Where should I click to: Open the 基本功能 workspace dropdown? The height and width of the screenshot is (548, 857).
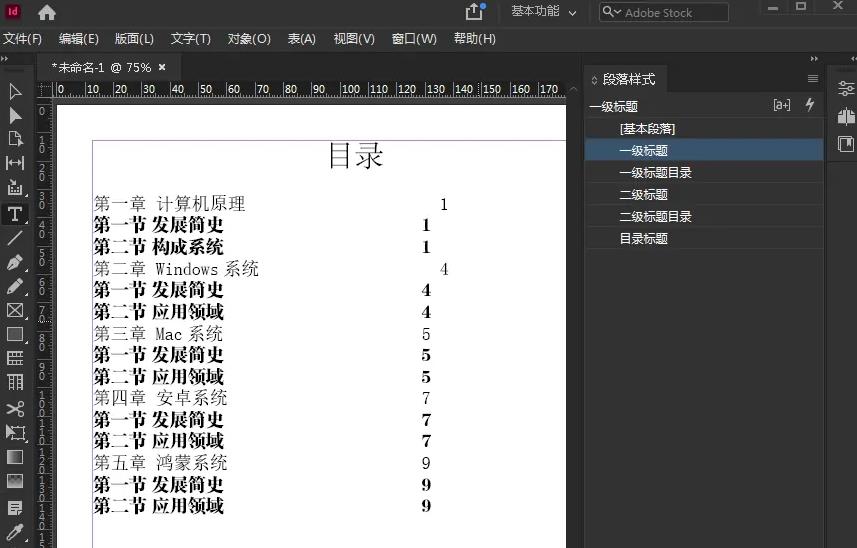click(543, 12)
